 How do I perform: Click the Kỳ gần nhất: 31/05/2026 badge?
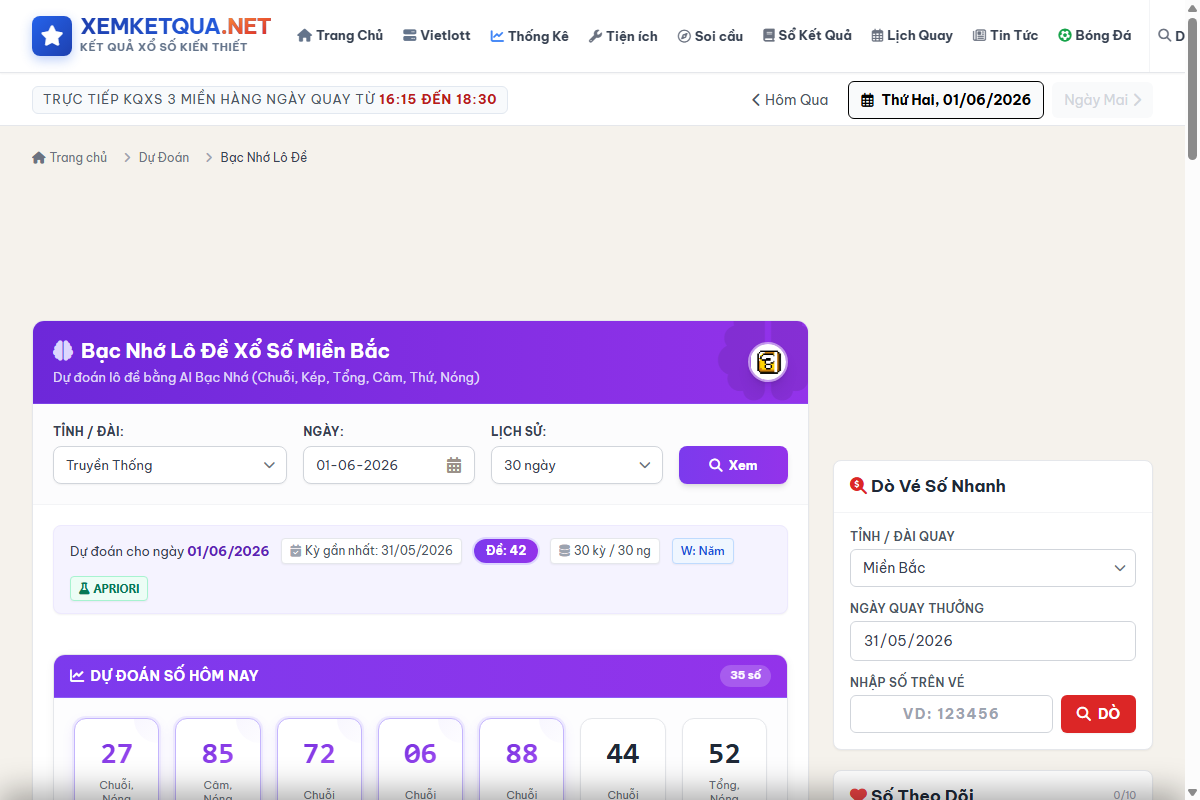[x=371, y=551]
